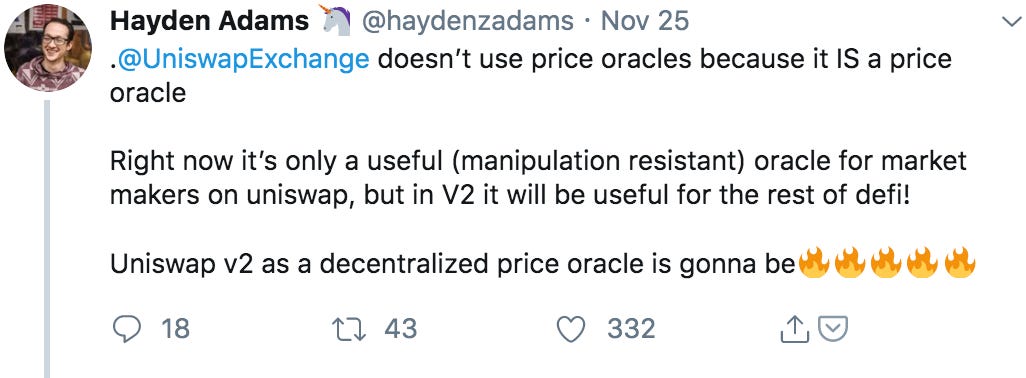Open the Hayden Adams display name link
This screenshot has width=1026, height=378.
pyautogui.click(x=209, y=22)
